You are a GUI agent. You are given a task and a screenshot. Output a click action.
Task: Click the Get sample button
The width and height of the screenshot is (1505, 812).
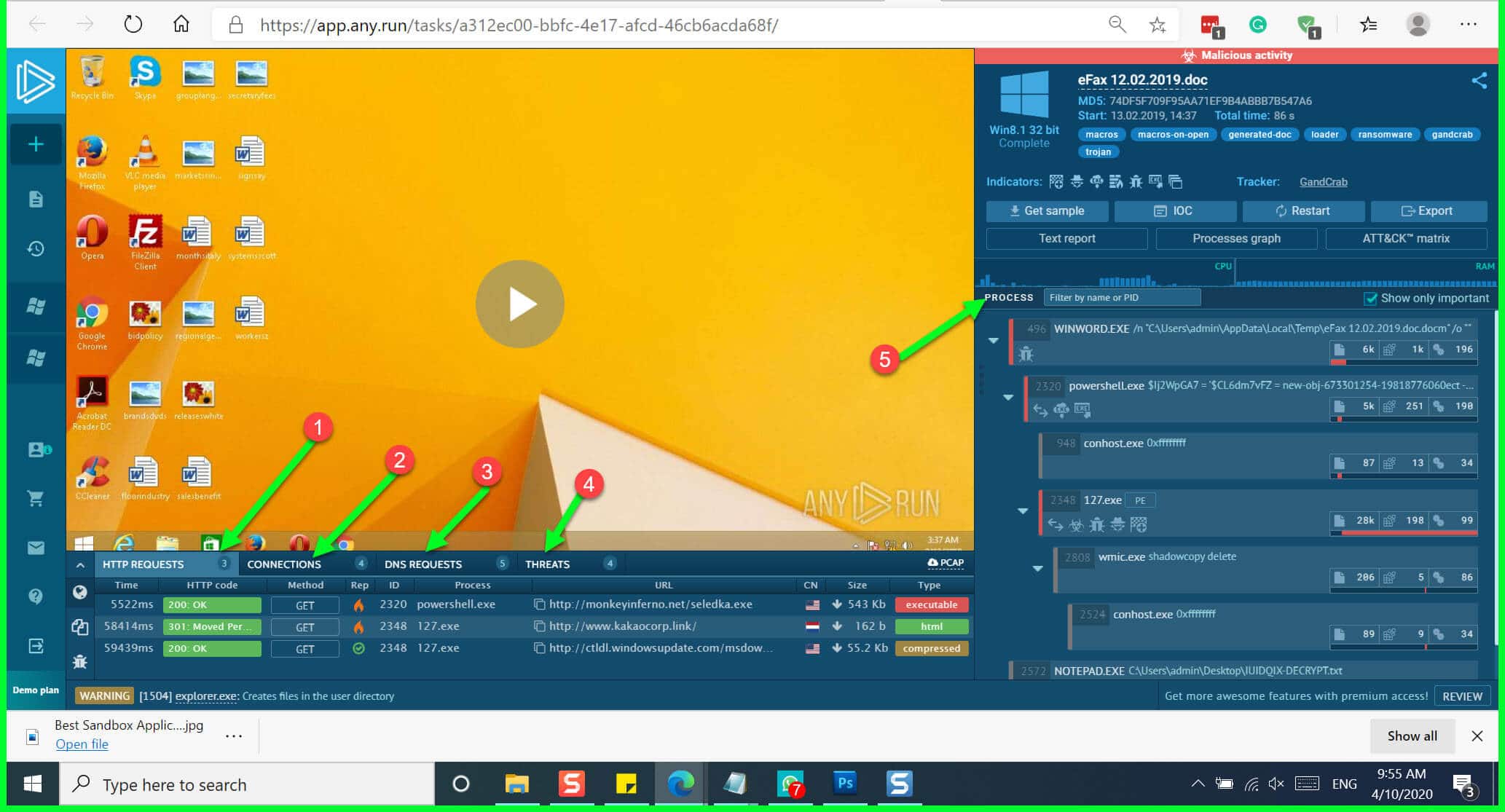tap(1048, 210)
